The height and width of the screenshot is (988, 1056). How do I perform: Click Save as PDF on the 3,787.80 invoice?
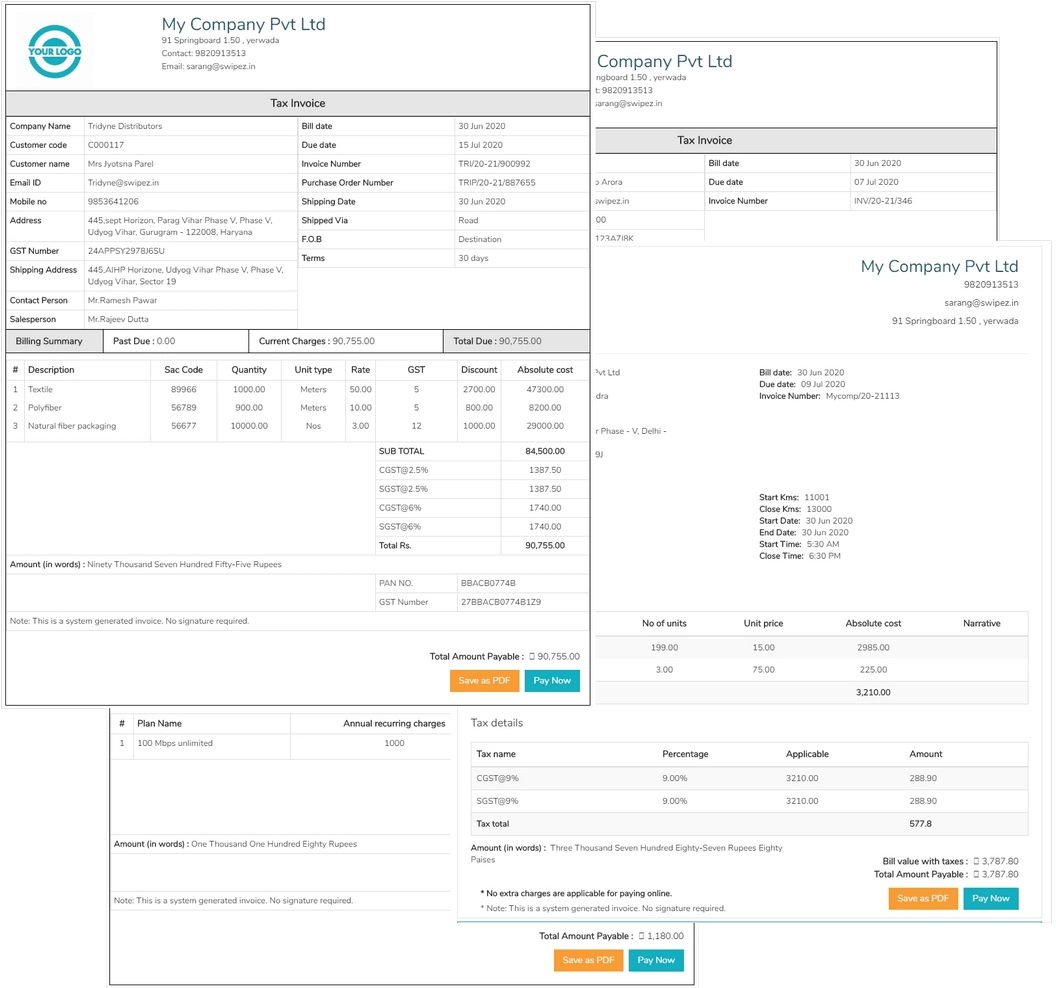pyautogui.click(x=922, y=898)
